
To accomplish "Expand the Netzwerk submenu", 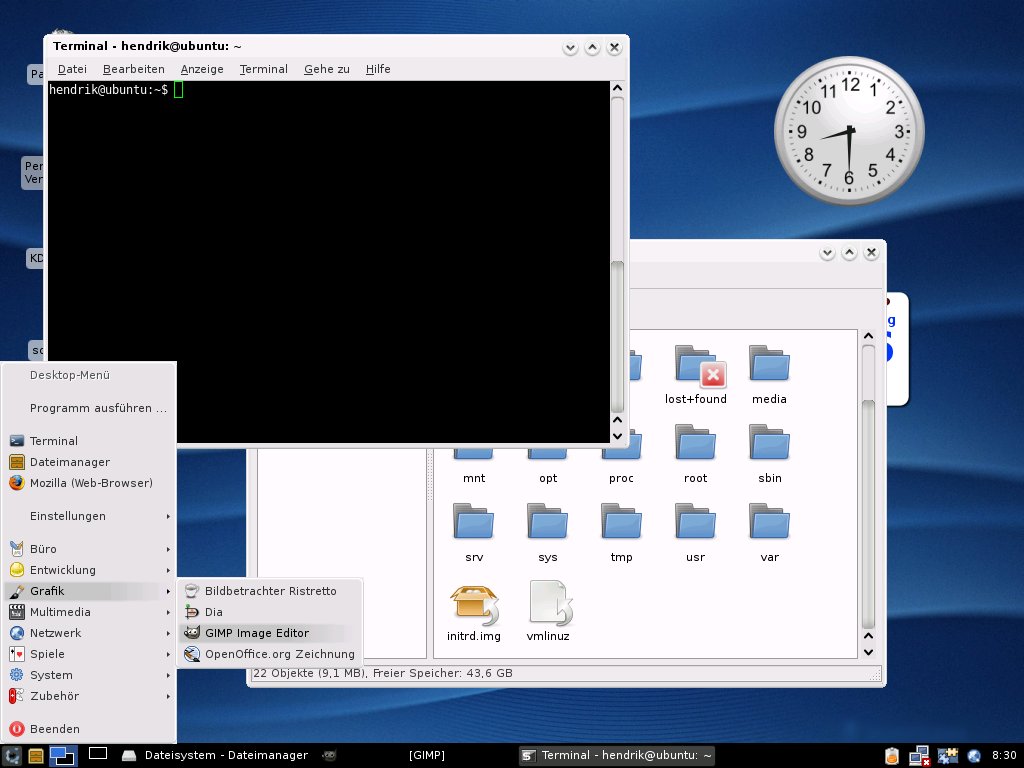I will click(89, 633).
